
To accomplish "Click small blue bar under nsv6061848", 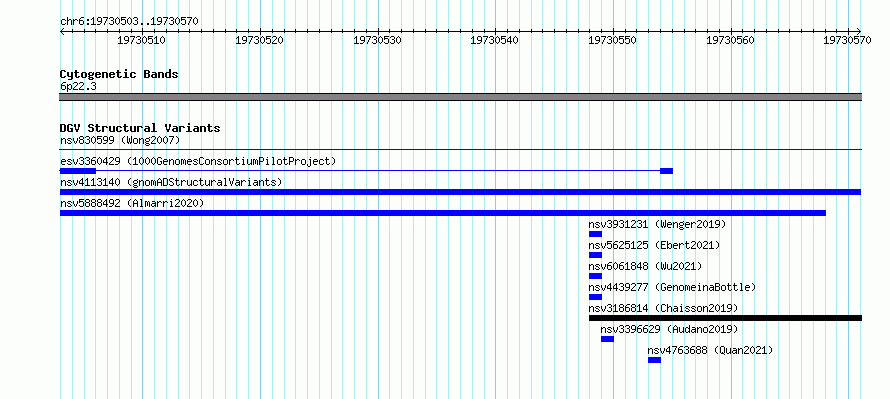I will (x=595, y=276).
